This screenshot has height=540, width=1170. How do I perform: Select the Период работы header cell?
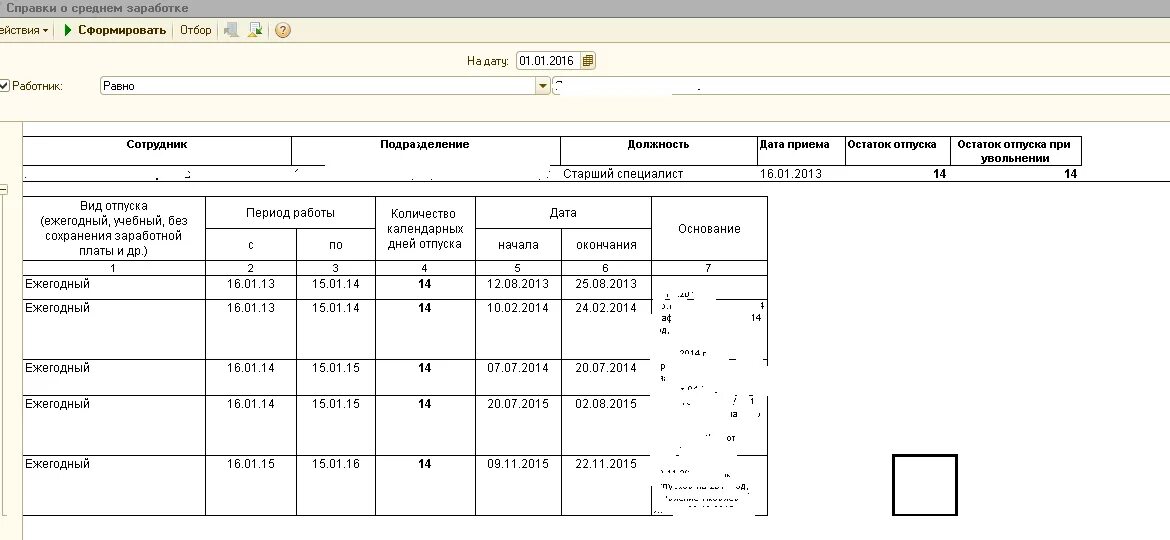click(290, 213)
